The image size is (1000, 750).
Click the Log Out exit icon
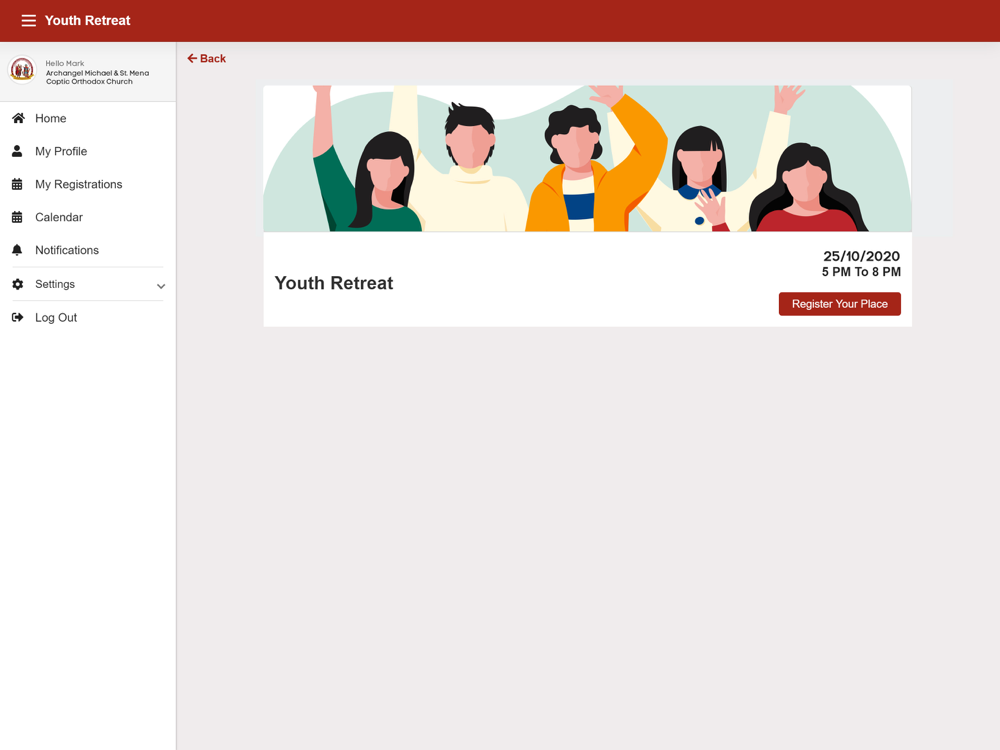tap(18, 318)
